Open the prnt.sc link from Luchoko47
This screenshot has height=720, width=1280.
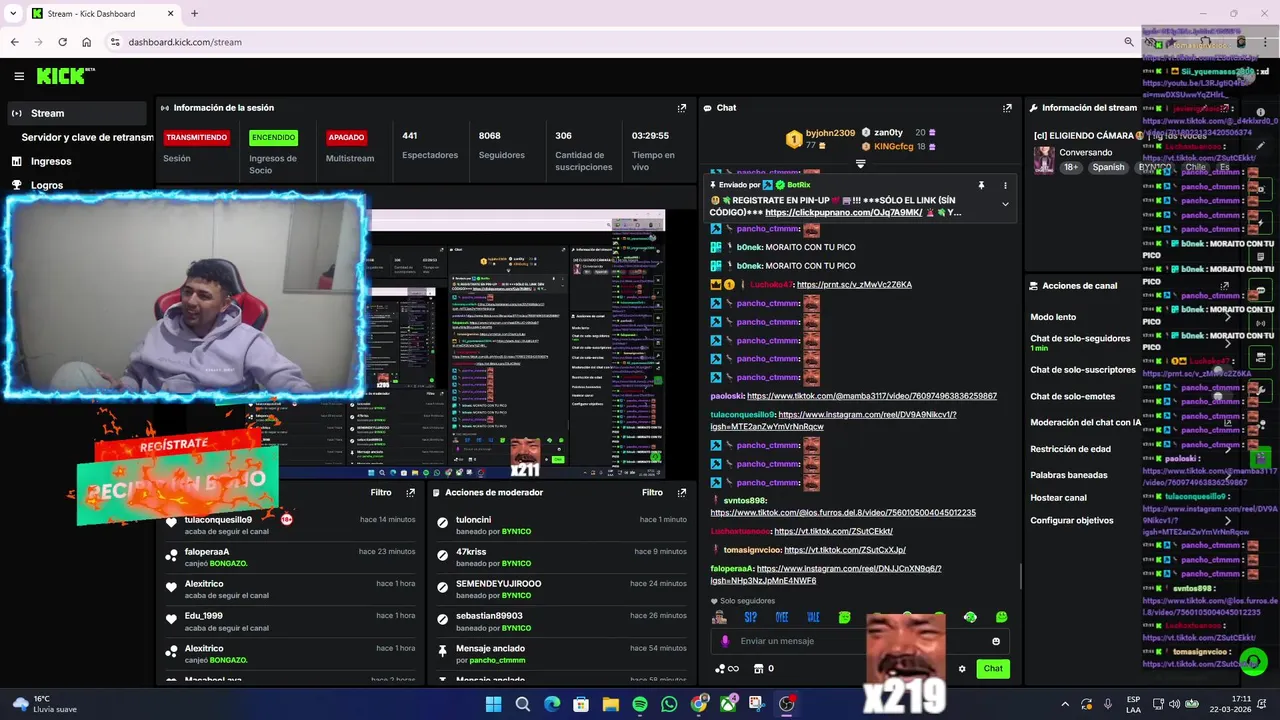click(x=854, y=285)
